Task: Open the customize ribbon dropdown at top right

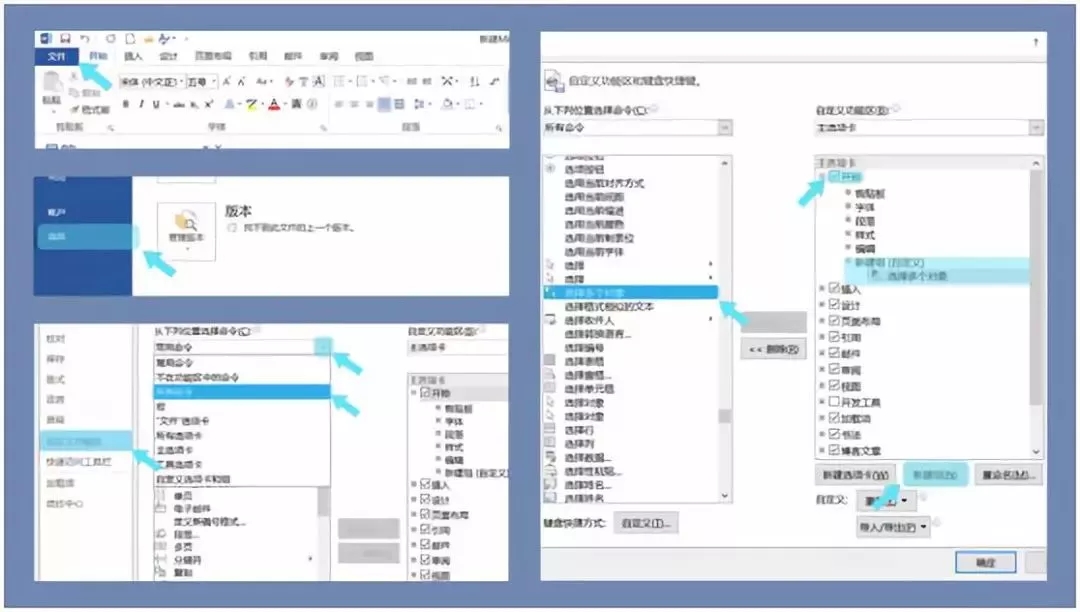Action: coord(1033,128)
